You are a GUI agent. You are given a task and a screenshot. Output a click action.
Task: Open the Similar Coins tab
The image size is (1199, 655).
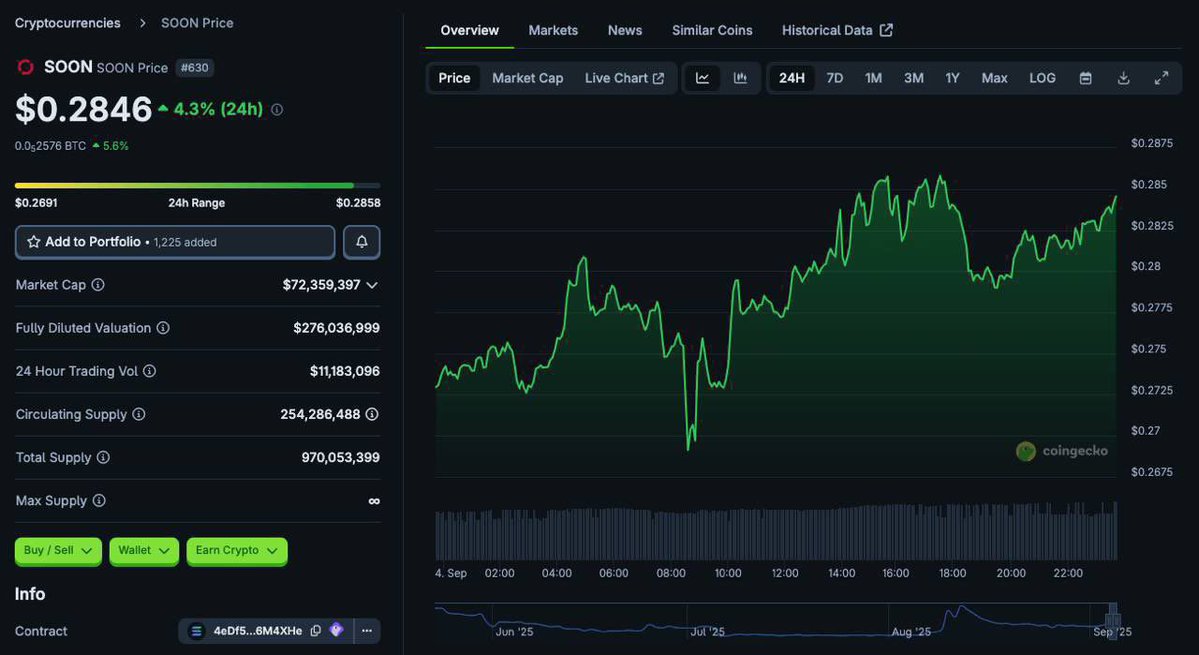[712, 30]
